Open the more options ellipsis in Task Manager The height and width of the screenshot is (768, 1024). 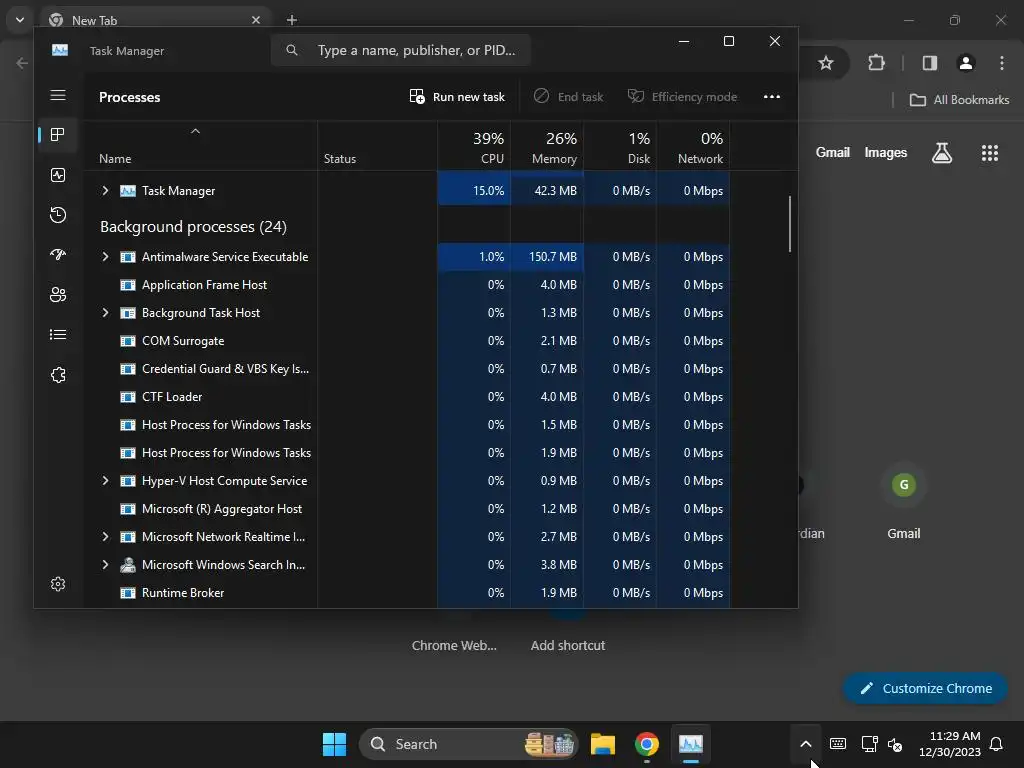(772, 97)
